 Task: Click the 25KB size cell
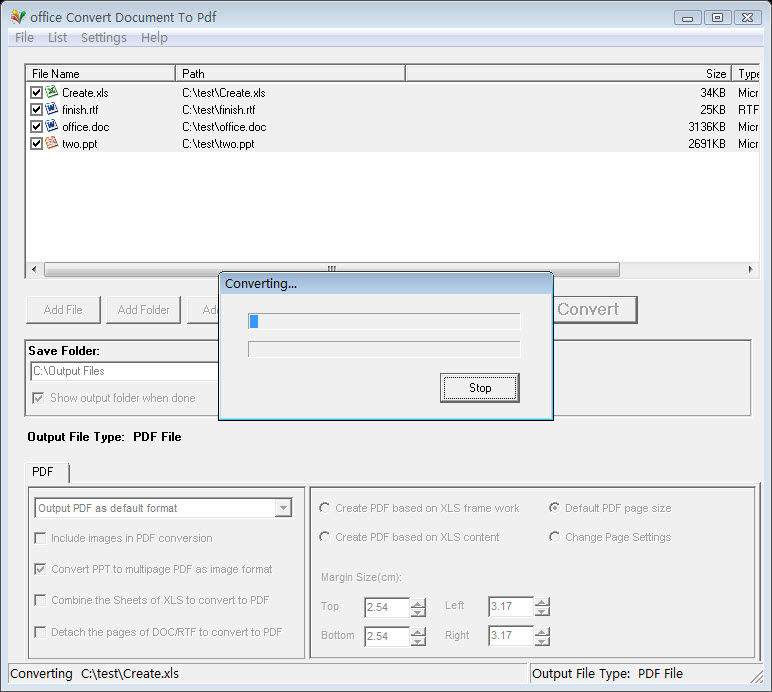point(713,109)
